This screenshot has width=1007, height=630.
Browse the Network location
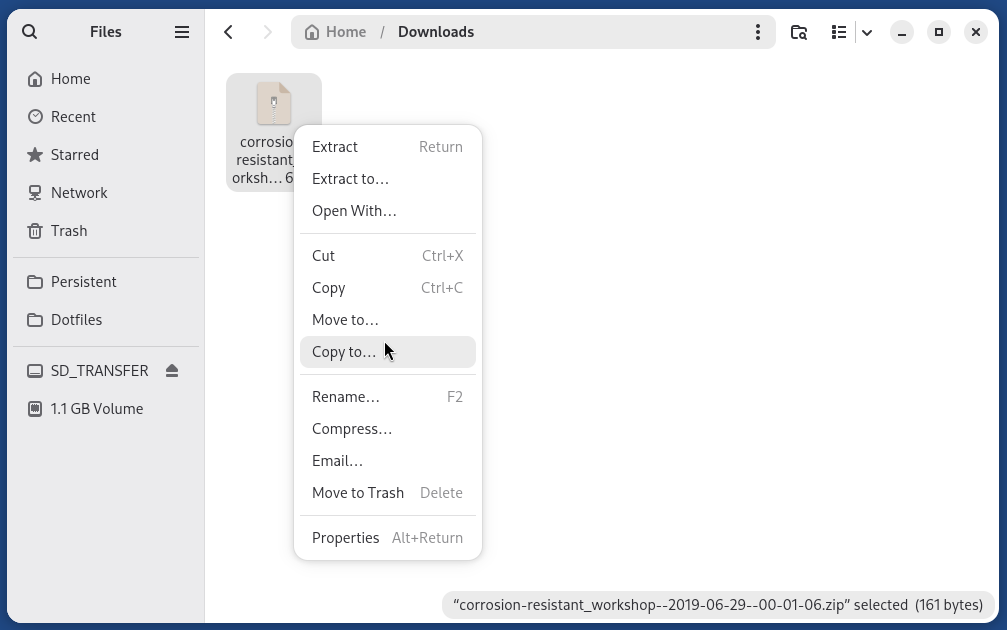79,192
